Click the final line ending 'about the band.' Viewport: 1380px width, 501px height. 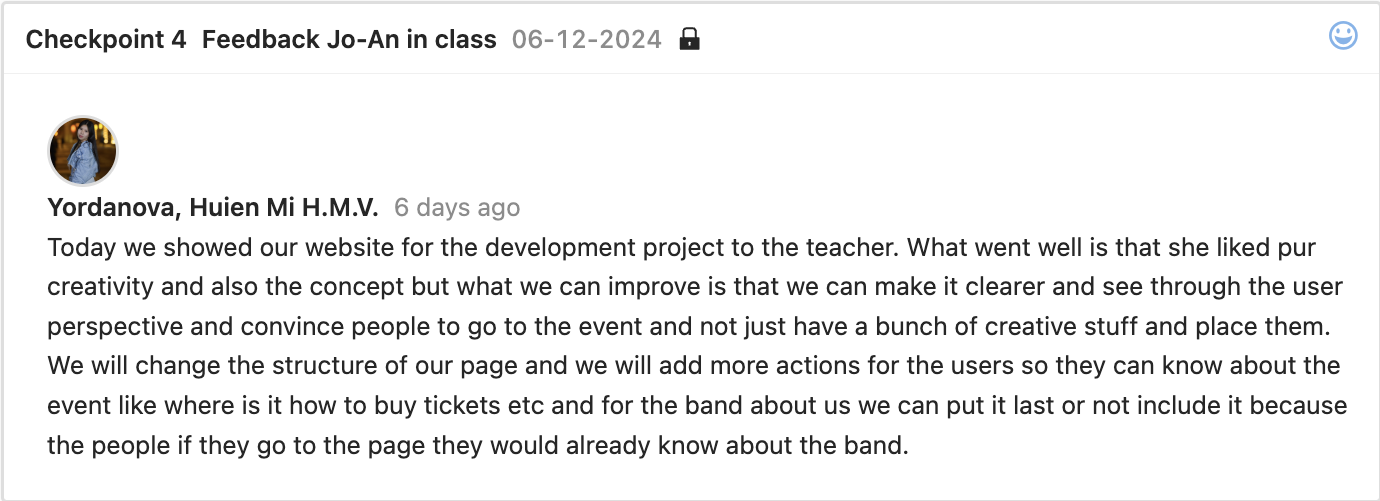478,446
